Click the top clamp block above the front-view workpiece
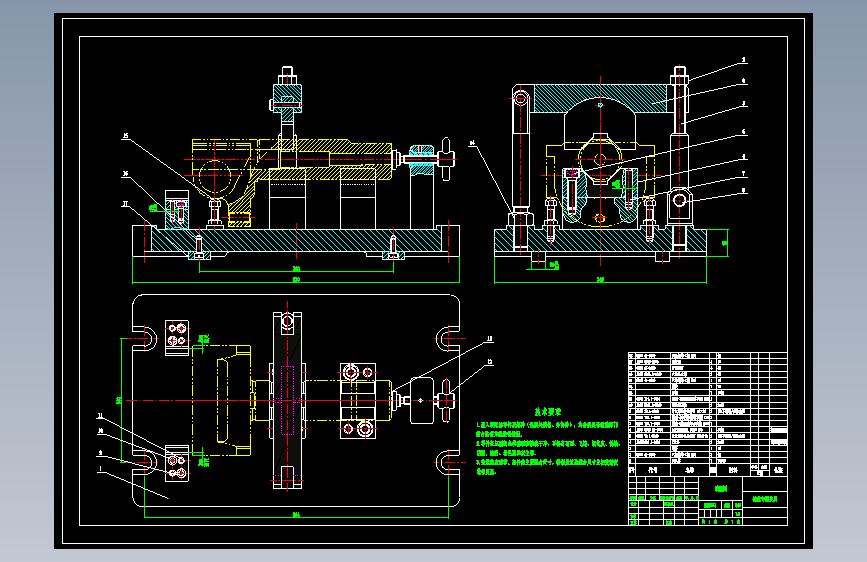This screenshot has width=867, height=562. click(287, 97)
